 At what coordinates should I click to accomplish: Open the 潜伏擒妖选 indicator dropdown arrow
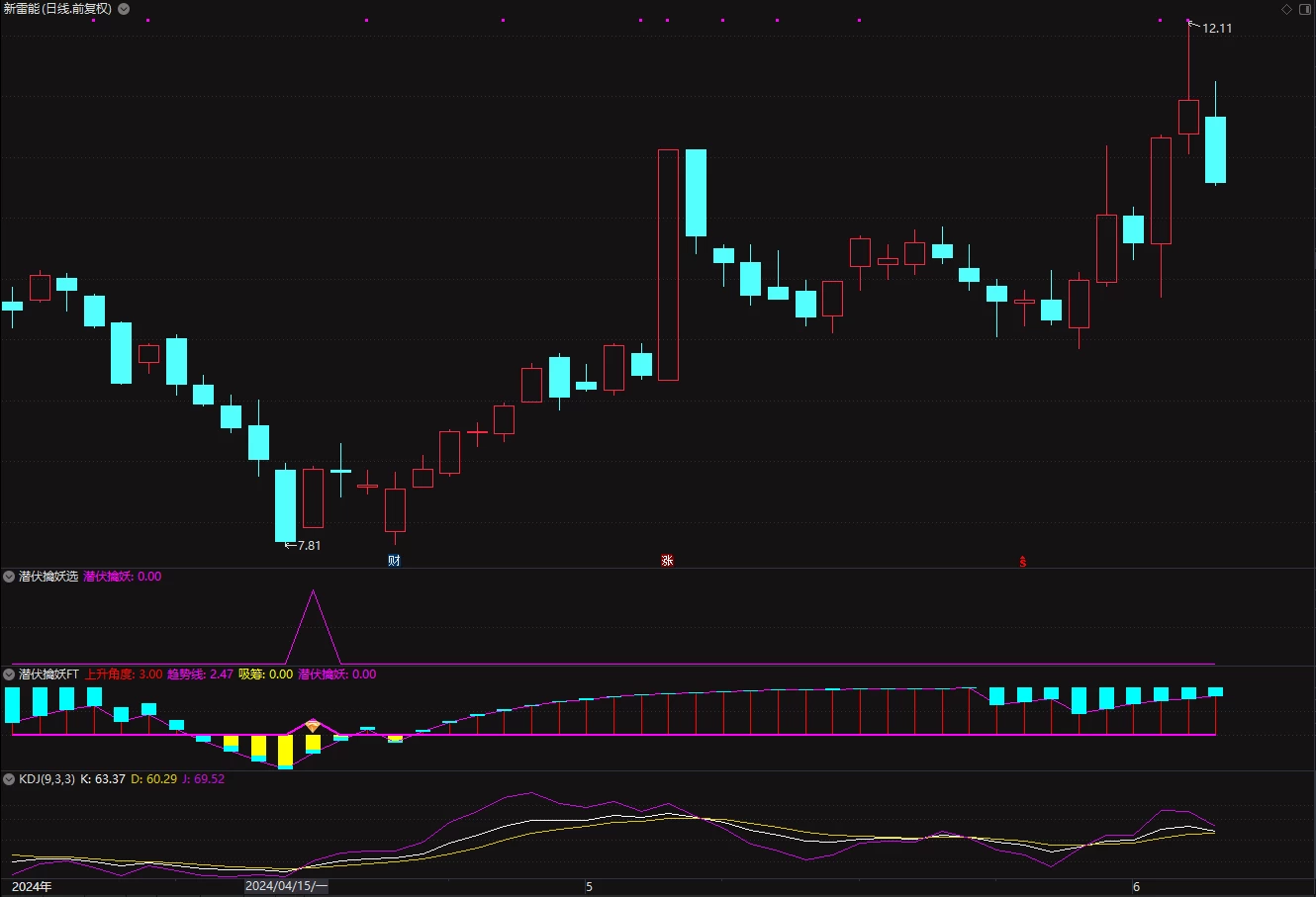[x=9, y=577]
